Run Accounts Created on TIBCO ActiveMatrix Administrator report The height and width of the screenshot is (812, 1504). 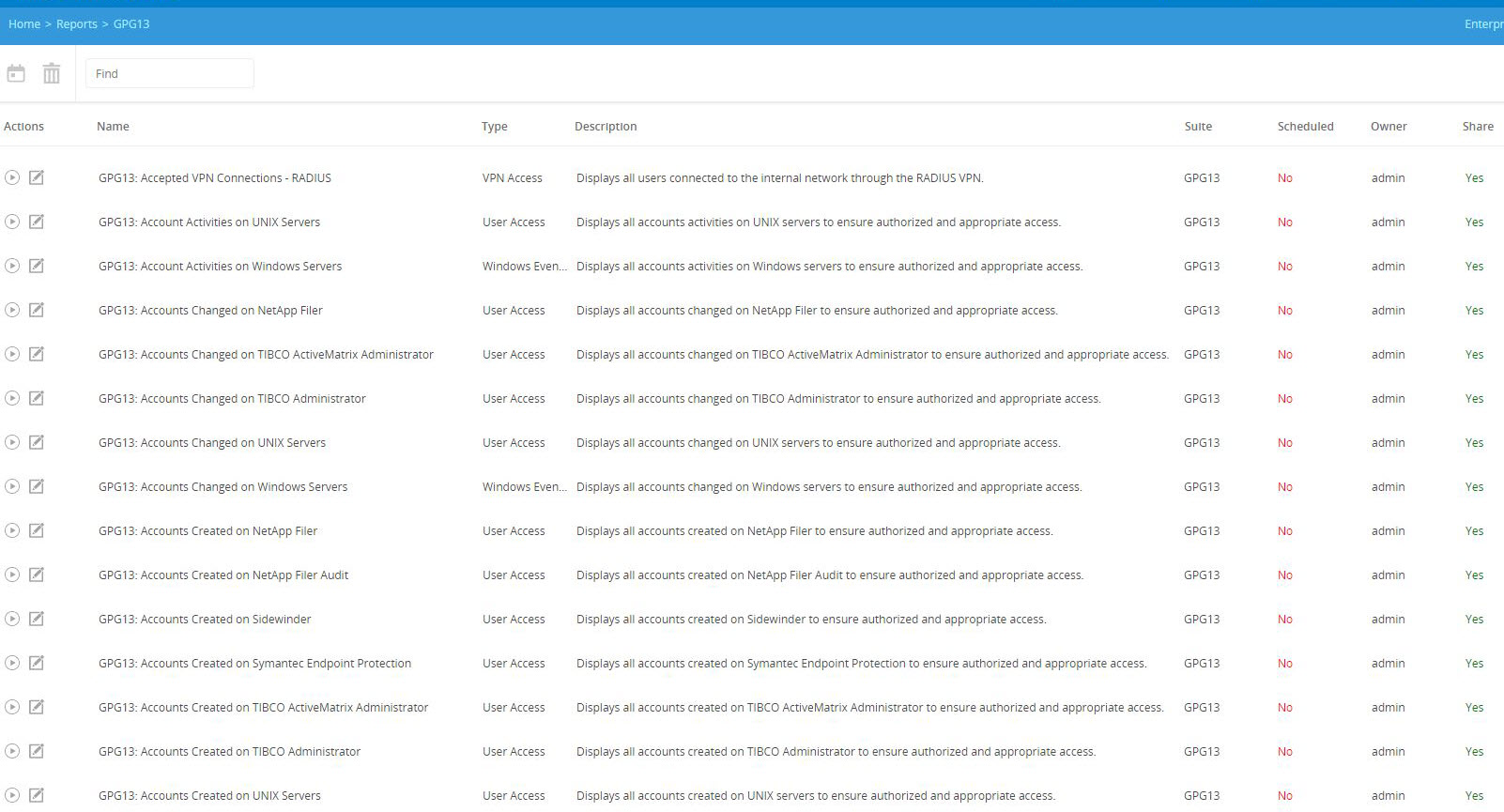12,707
